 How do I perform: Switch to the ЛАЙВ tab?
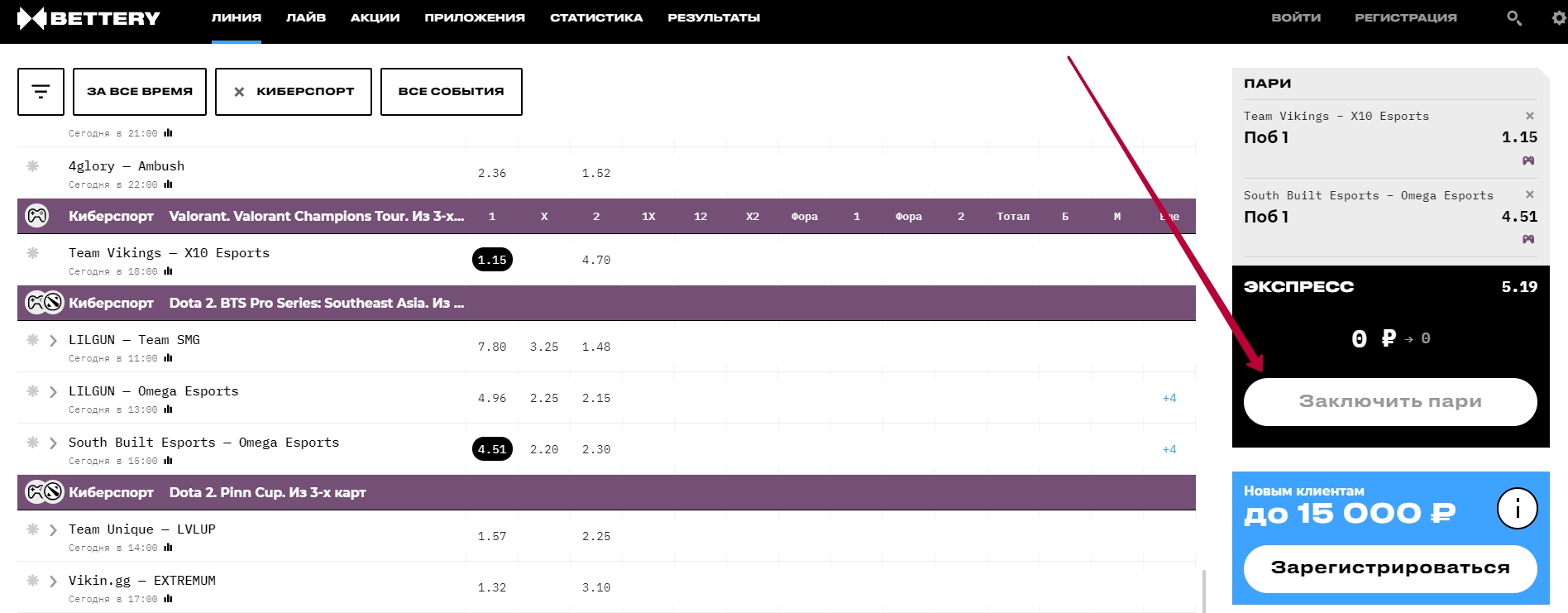tap(305, 17)
